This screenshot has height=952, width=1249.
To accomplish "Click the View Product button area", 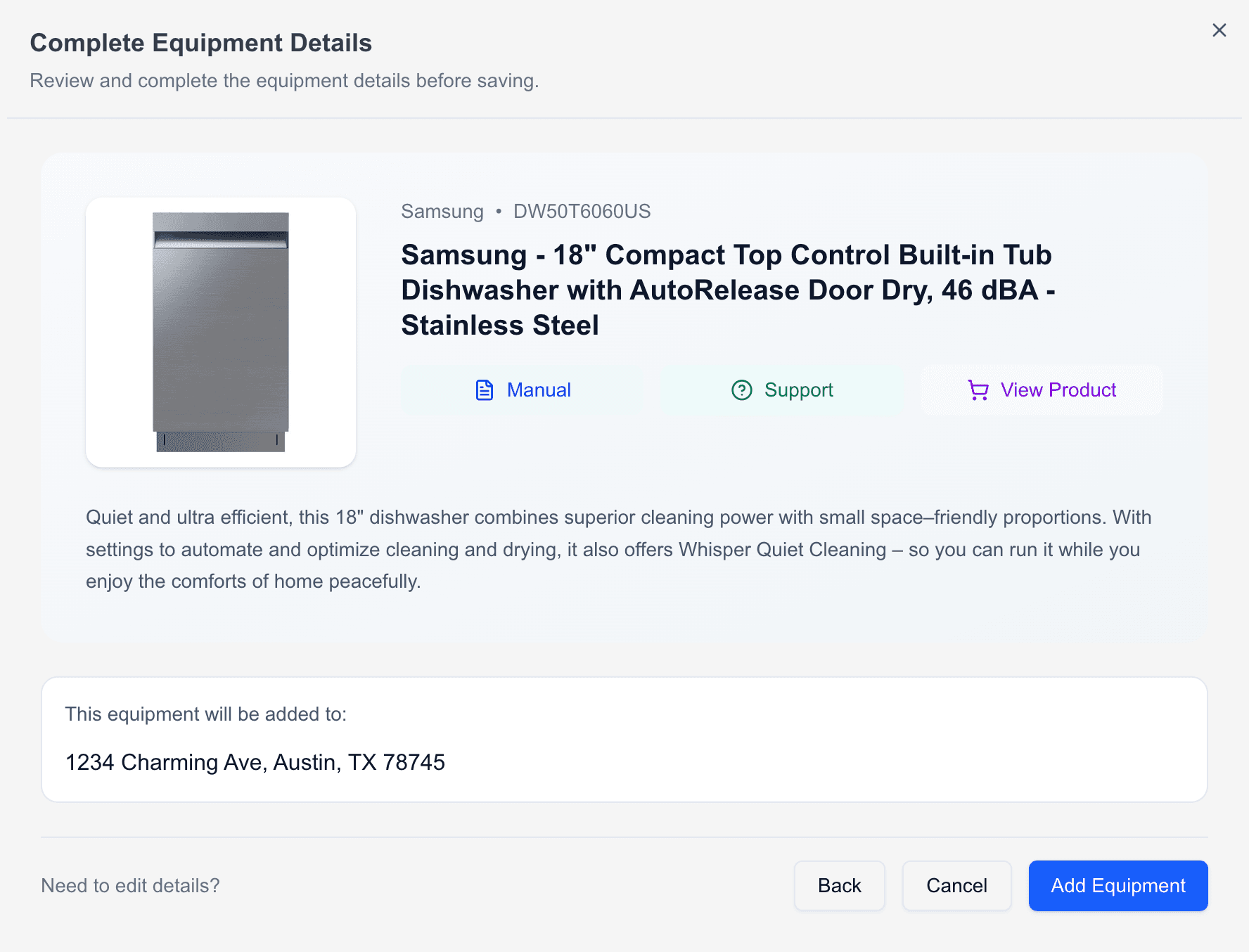I will point(1041,390).
